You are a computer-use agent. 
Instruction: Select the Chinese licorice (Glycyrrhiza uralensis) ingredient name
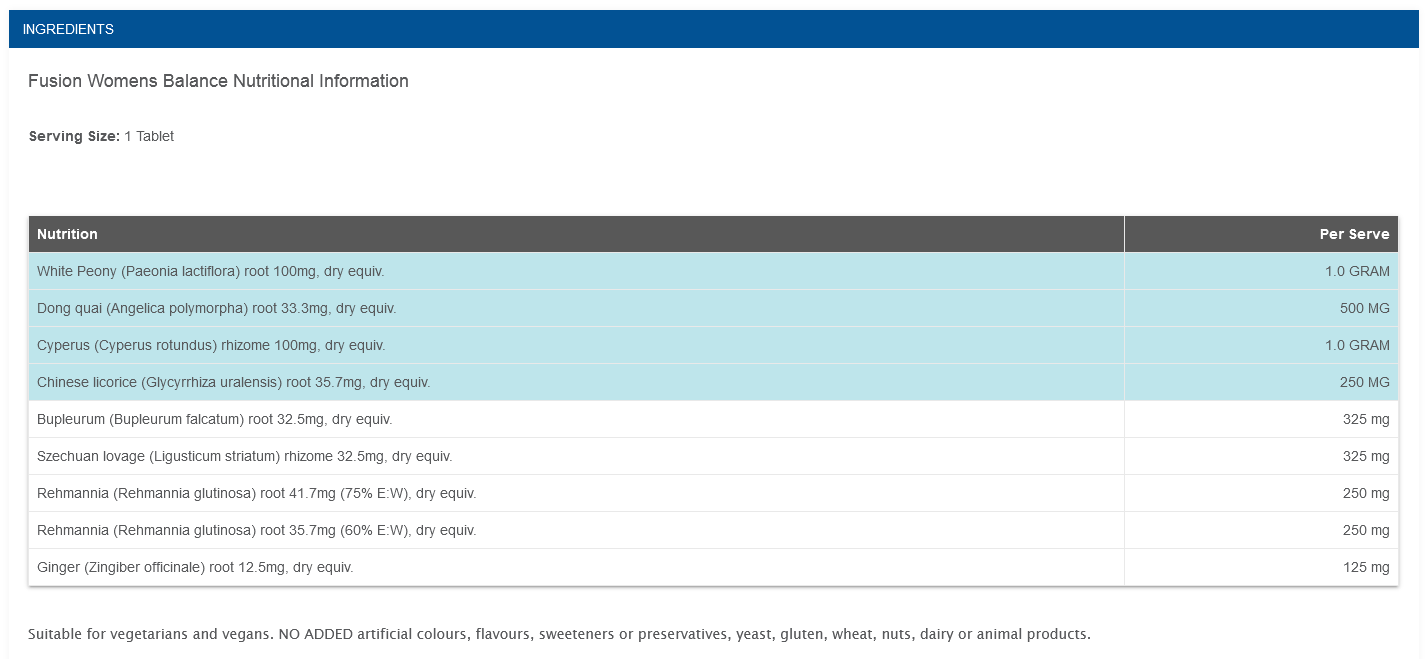click(233, 382)
